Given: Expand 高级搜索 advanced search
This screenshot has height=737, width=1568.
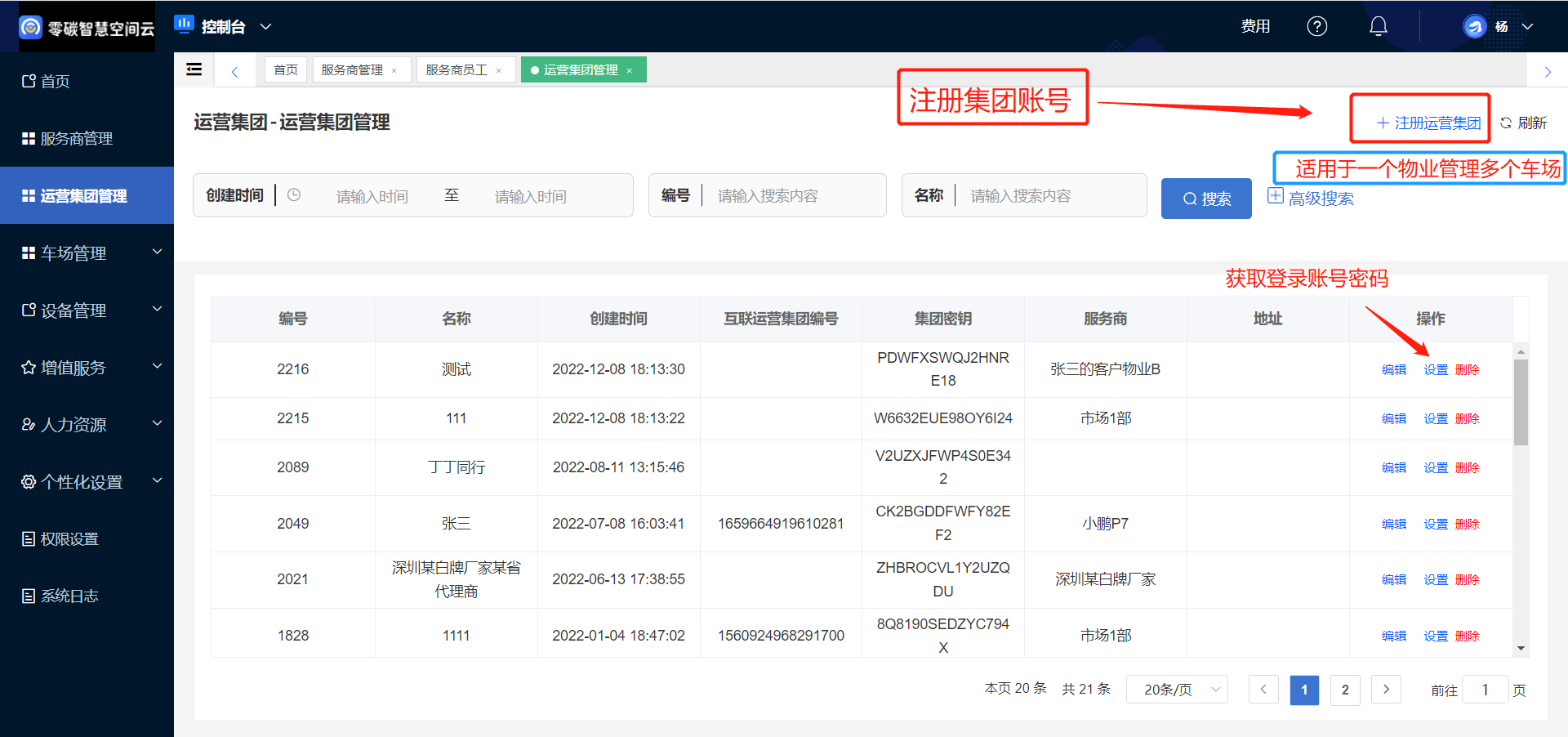Looking at the screenshot, I should [x=1311, y=198].
